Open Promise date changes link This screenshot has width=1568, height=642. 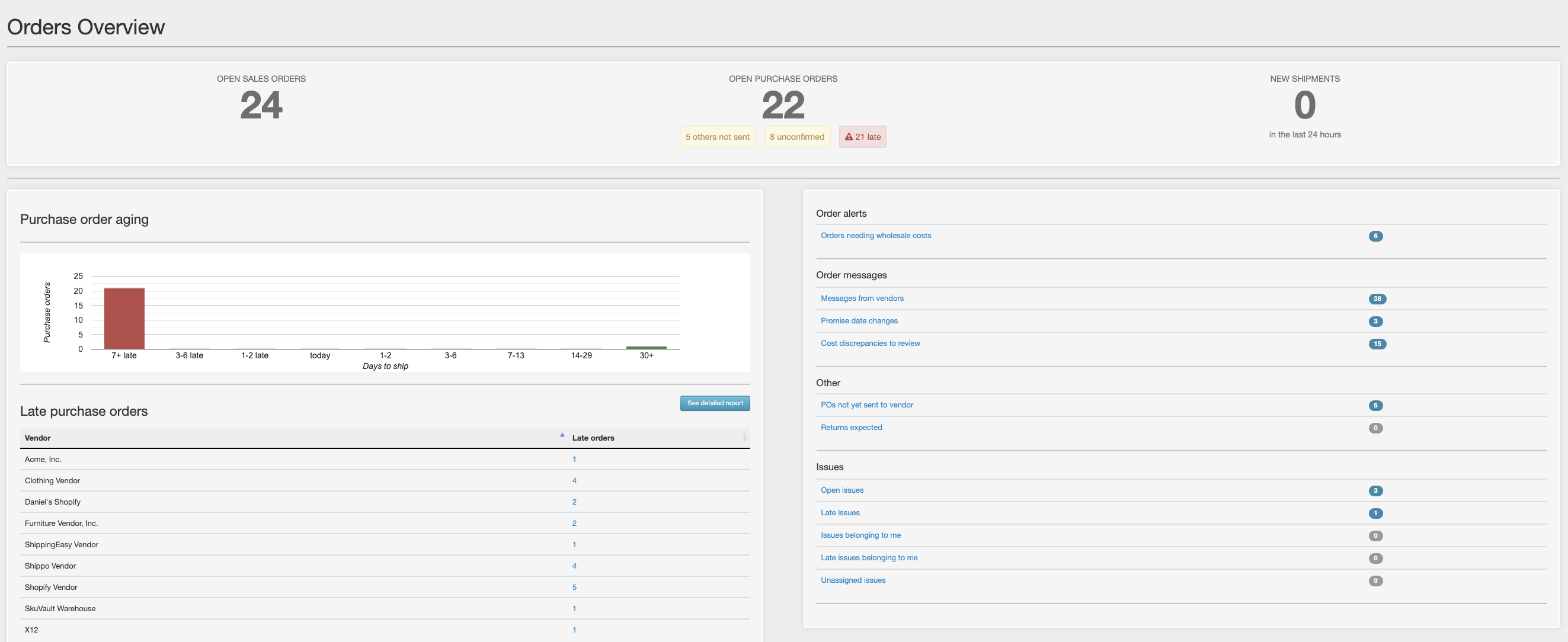point(859,320)
